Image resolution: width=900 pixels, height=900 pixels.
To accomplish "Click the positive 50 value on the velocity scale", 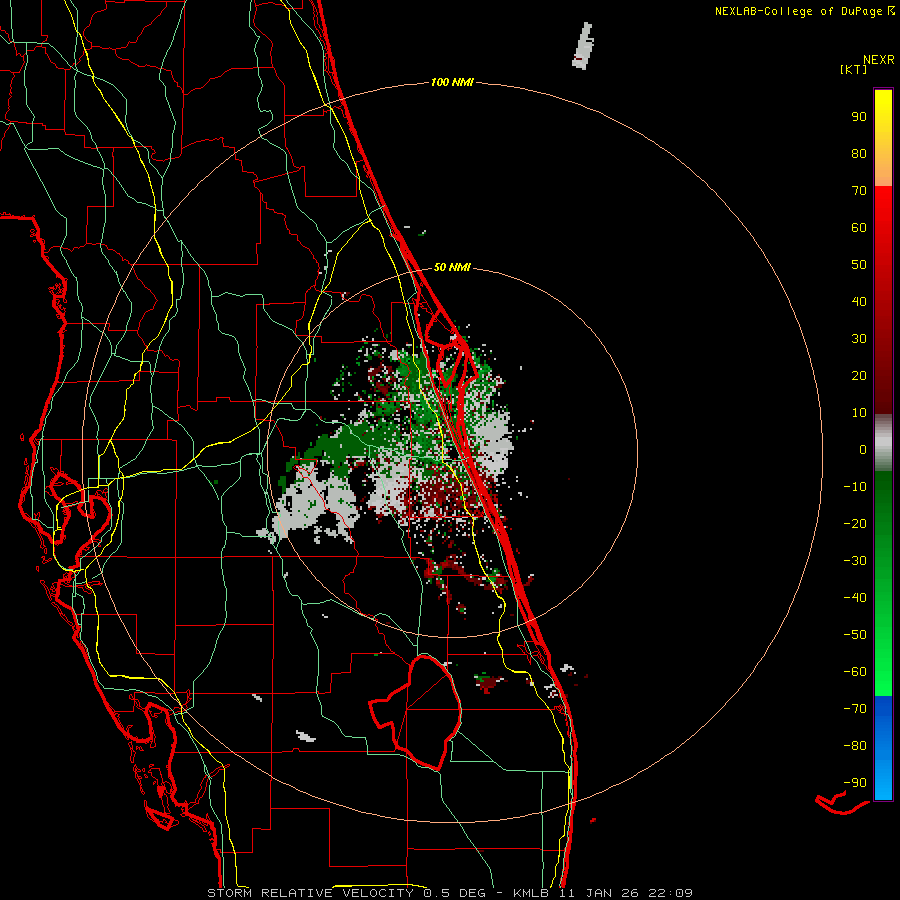I will [859, 265].
